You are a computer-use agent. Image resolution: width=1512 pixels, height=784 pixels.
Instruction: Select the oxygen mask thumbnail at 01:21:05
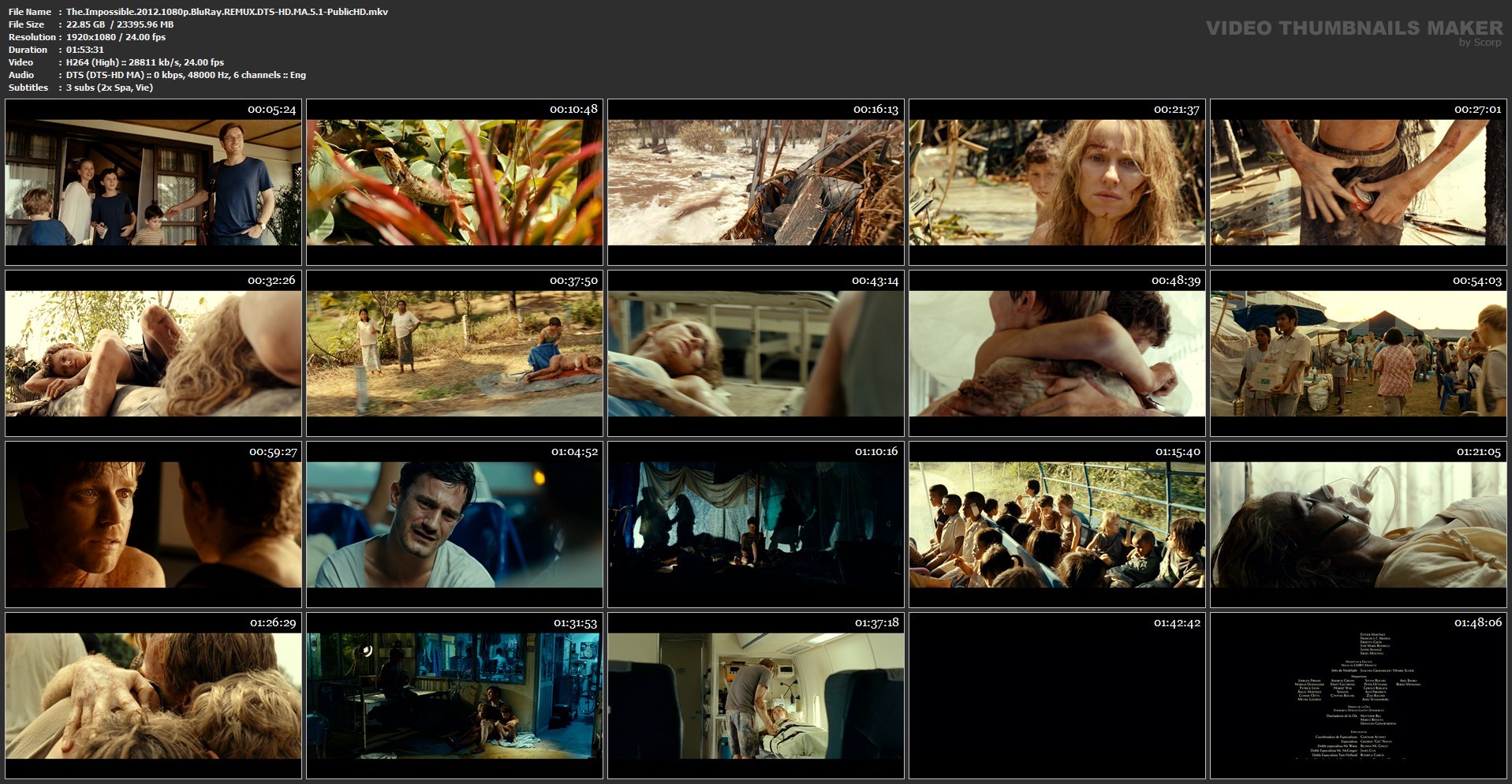tap(1358, 525)
